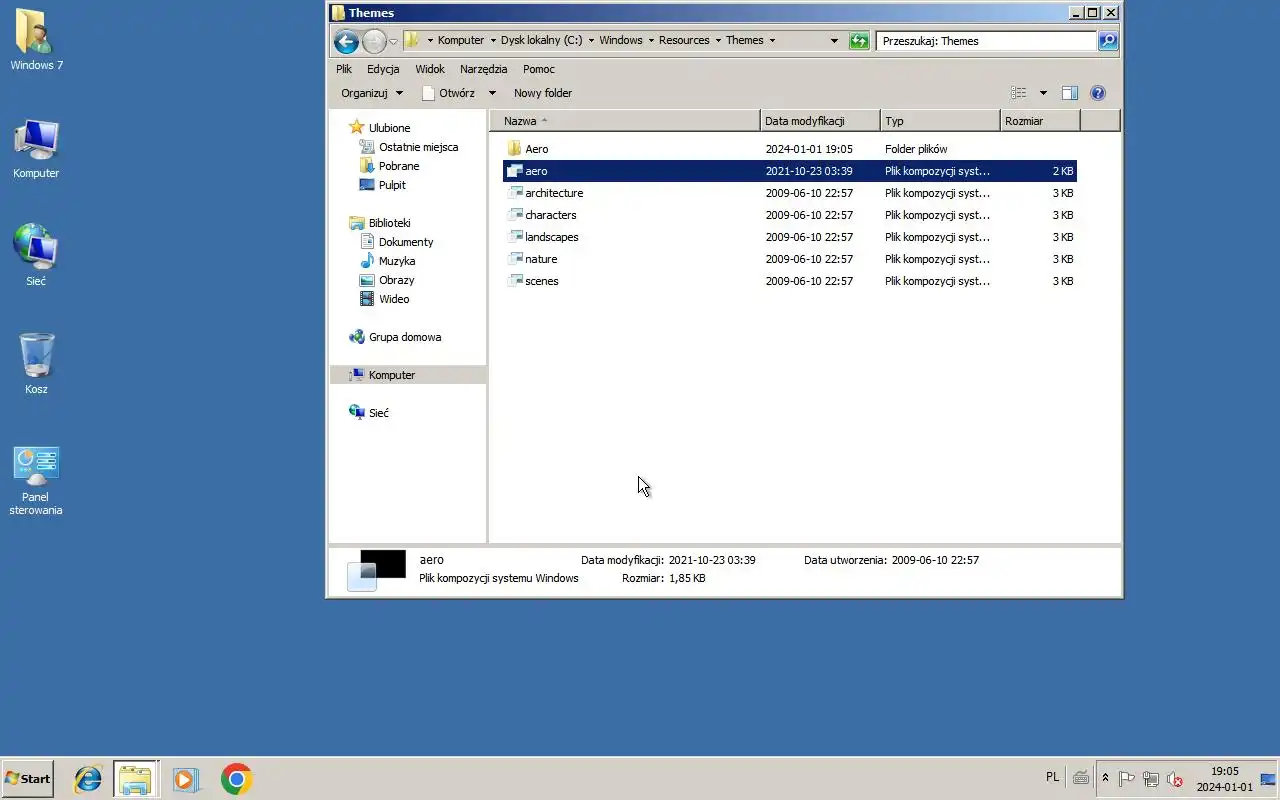Open the Plik menu
The height and width of the screenshot is (800, 1280).
click(344, 69)
